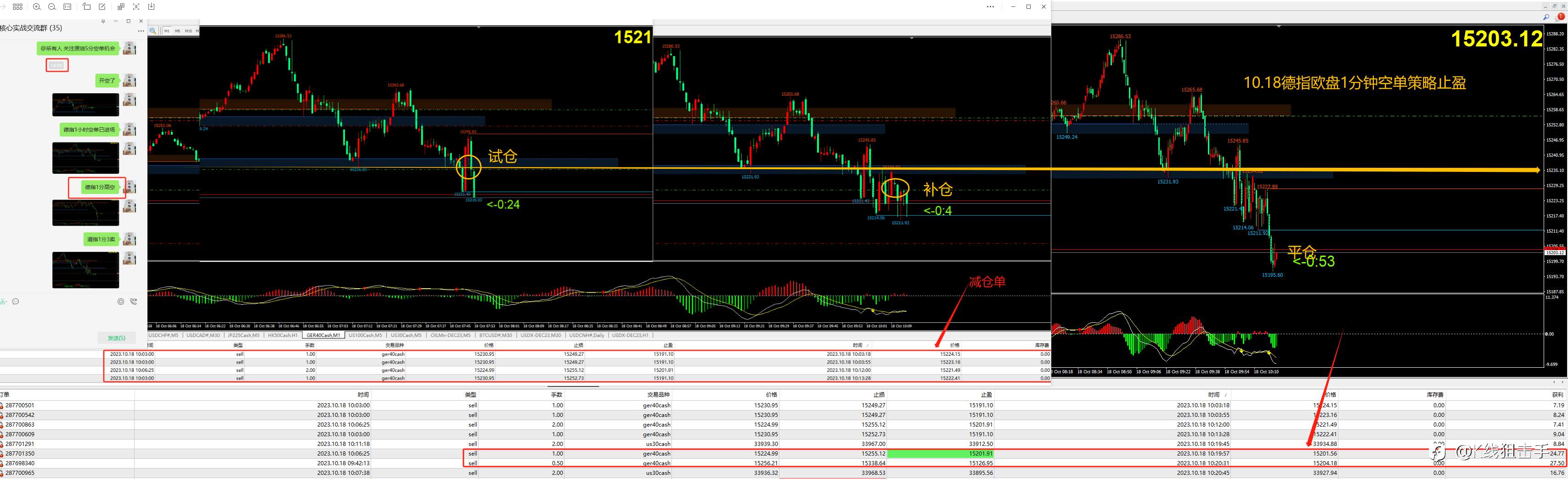Click sender avatar next to 开空了 message
1568x479 pixels.
(129, 80)
